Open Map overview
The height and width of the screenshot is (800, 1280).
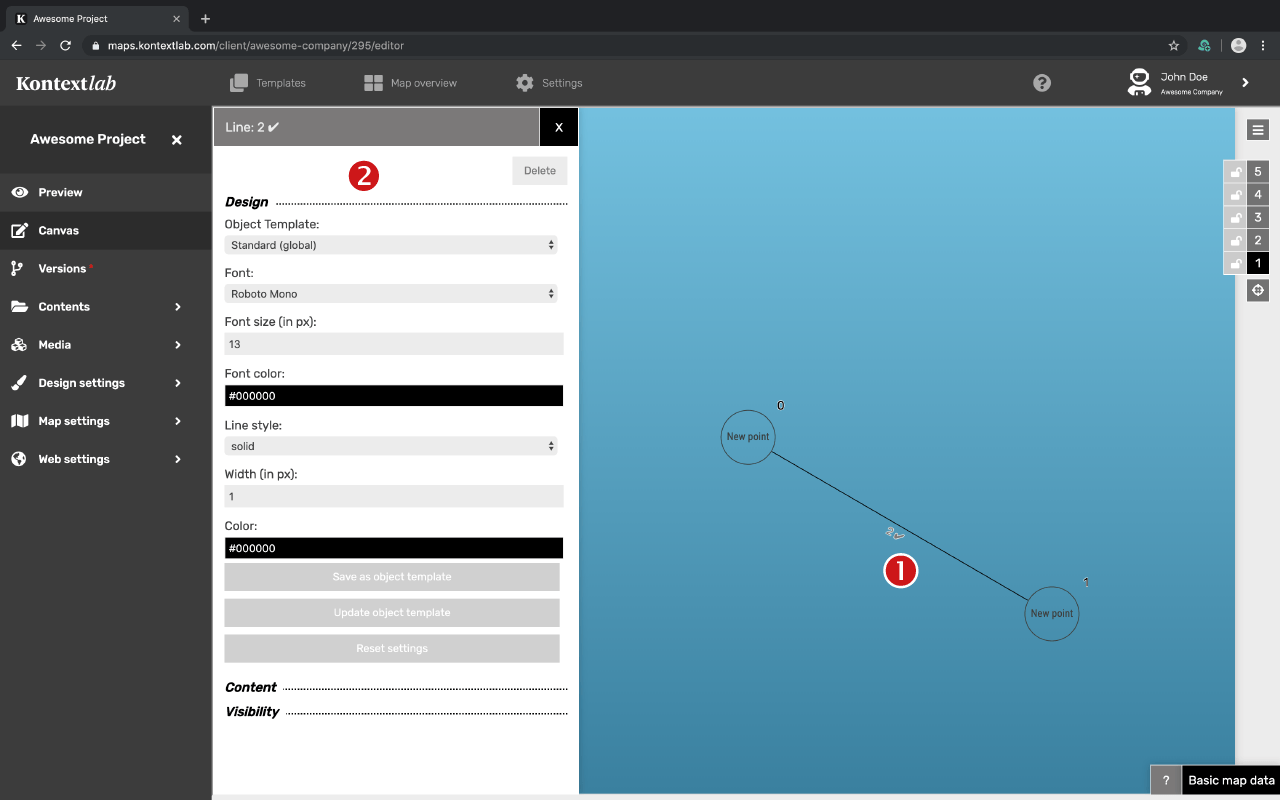[x=410, y=83]
